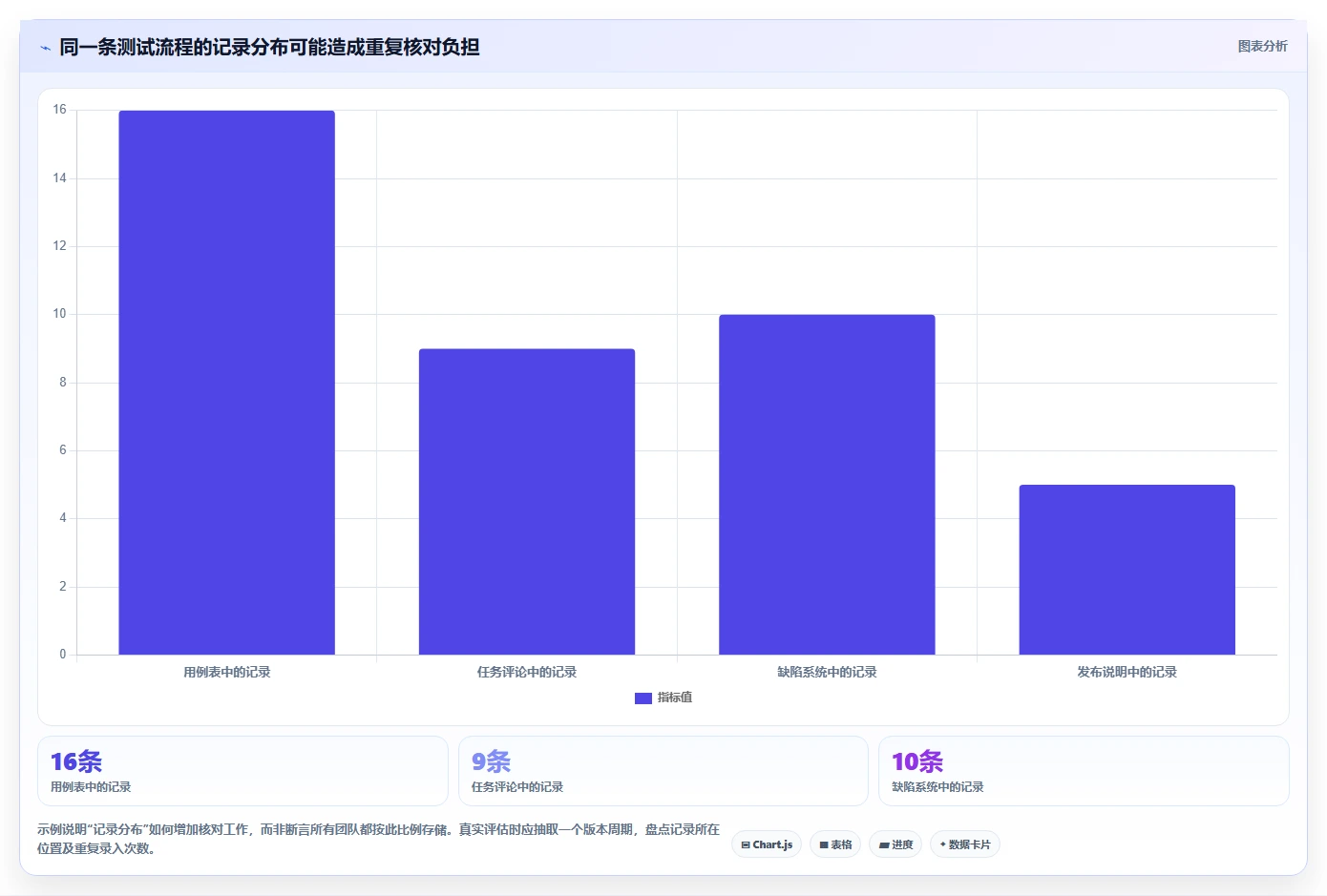This screenshot has height=896, width=1327.
Task: Click the 图表分析 label in the header
Action: pyautogui.click(x=1262, y=46)
